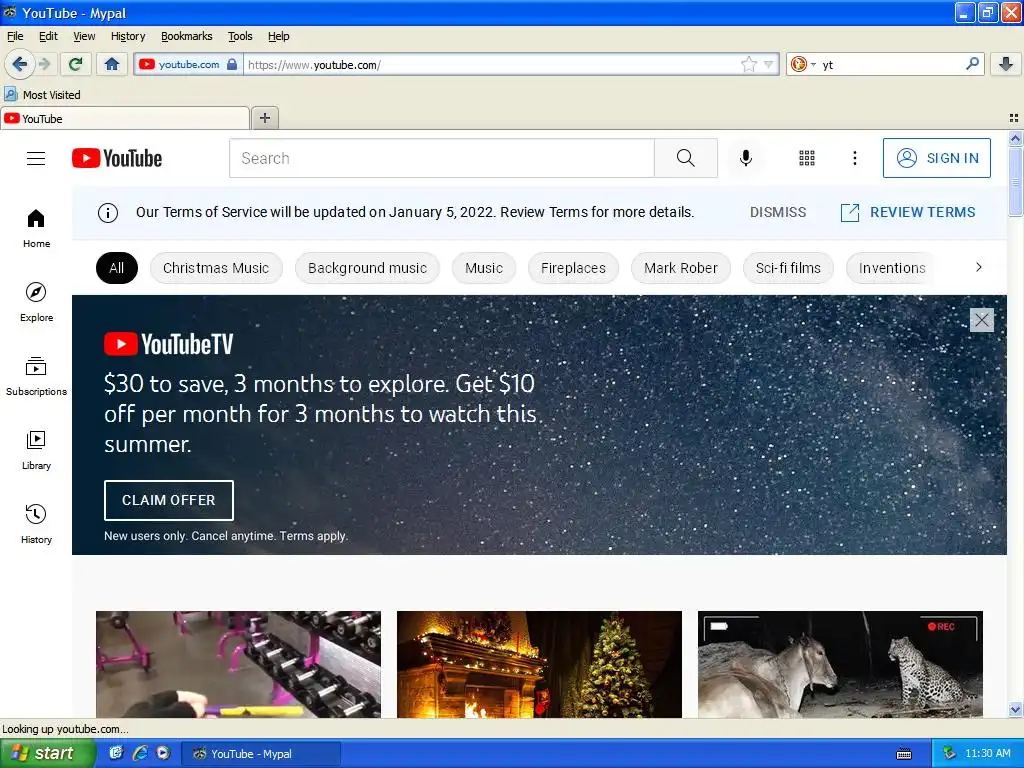Click the page scrollbar down arrow
Viewport: 1024px width, 768px height.
pos(1015,710)
